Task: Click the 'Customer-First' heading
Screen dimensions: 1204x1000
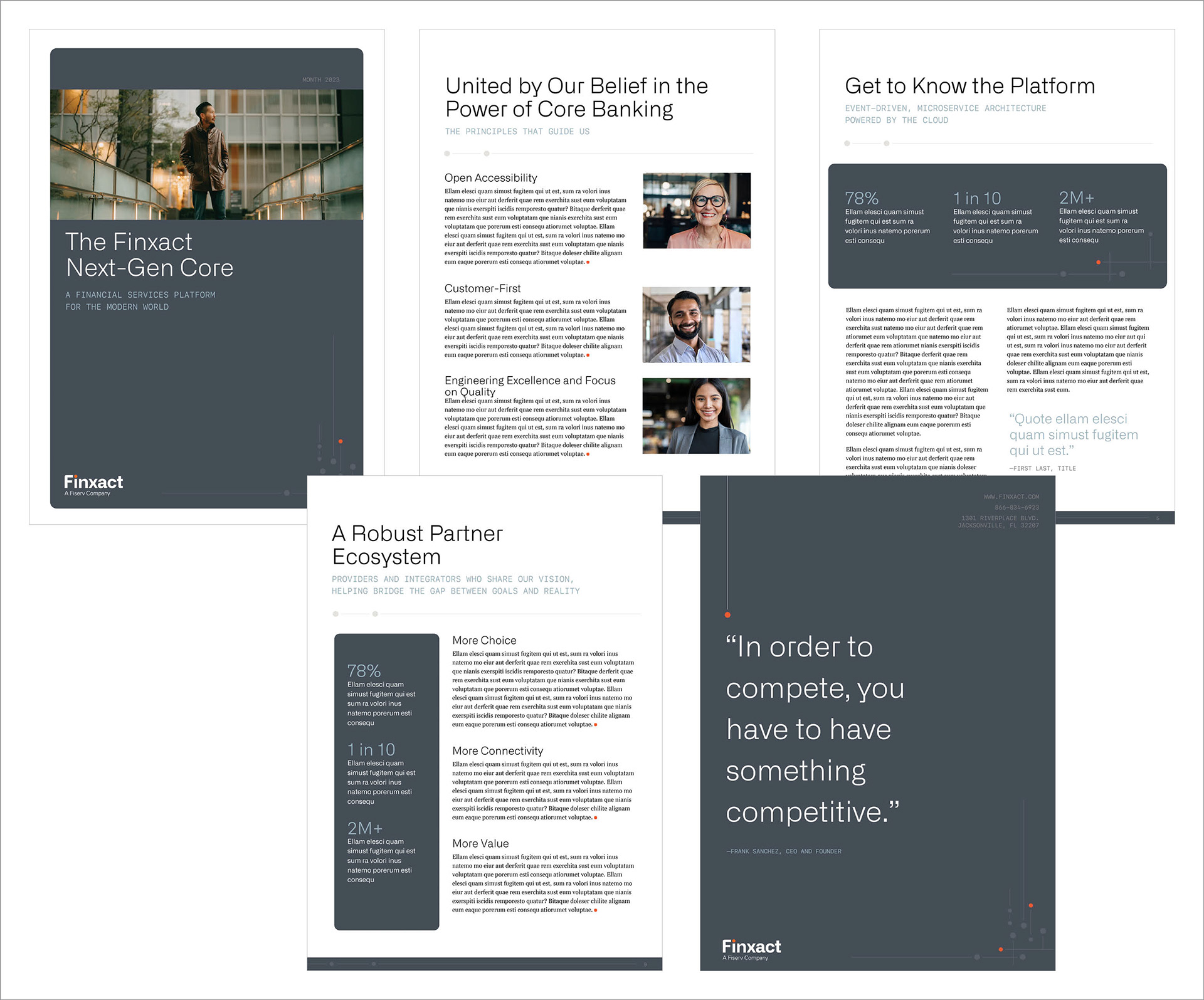Action: pyautogui.click(x=482, y=288)
